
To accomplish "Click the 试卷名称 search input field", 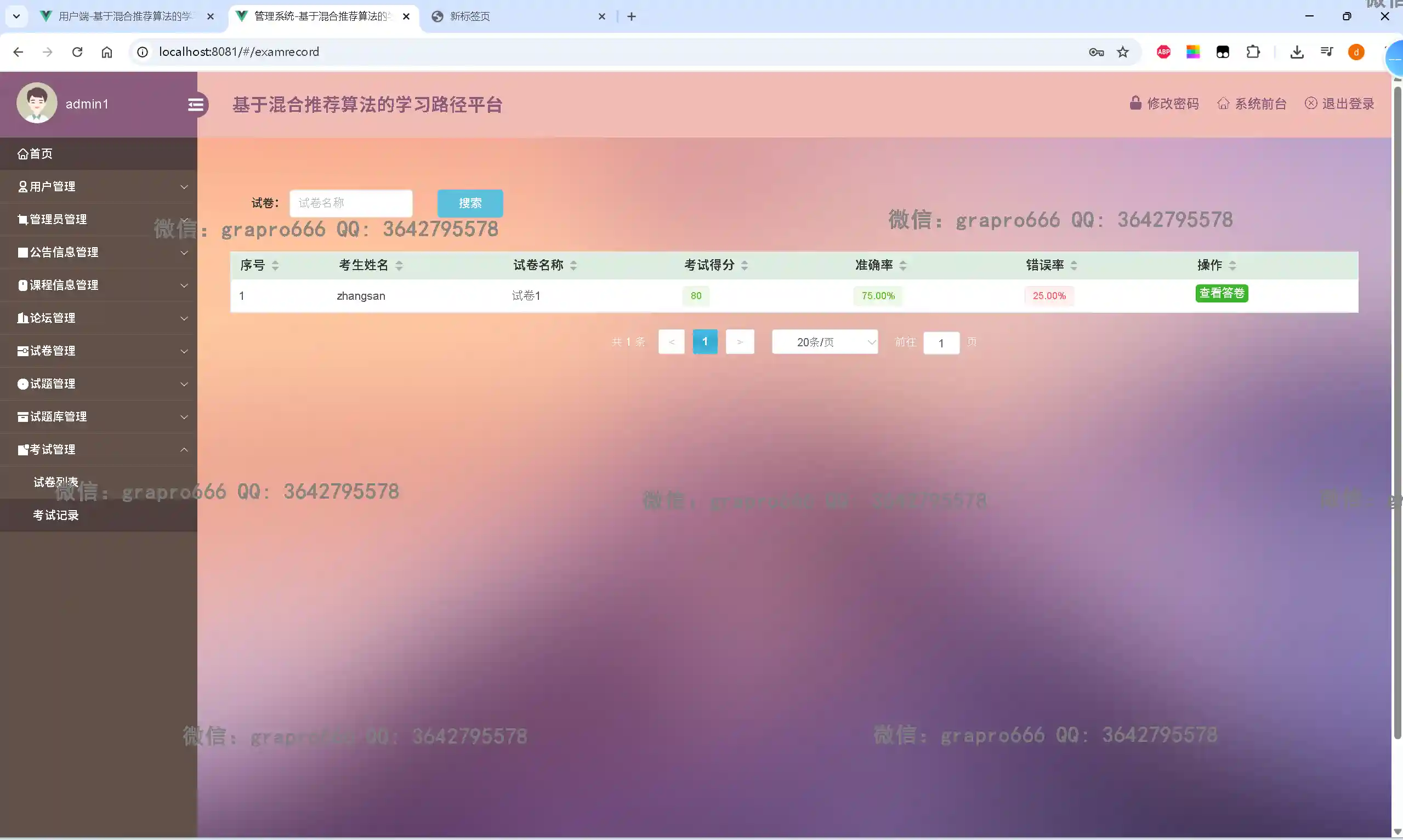I will (x=350, y=203).
